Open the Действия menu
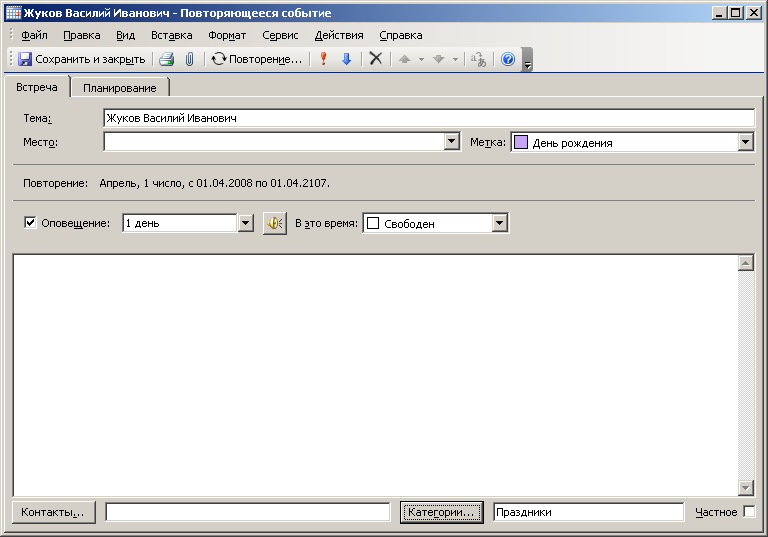The width and height of the screenshot is (768, 537). coord(339,35)
